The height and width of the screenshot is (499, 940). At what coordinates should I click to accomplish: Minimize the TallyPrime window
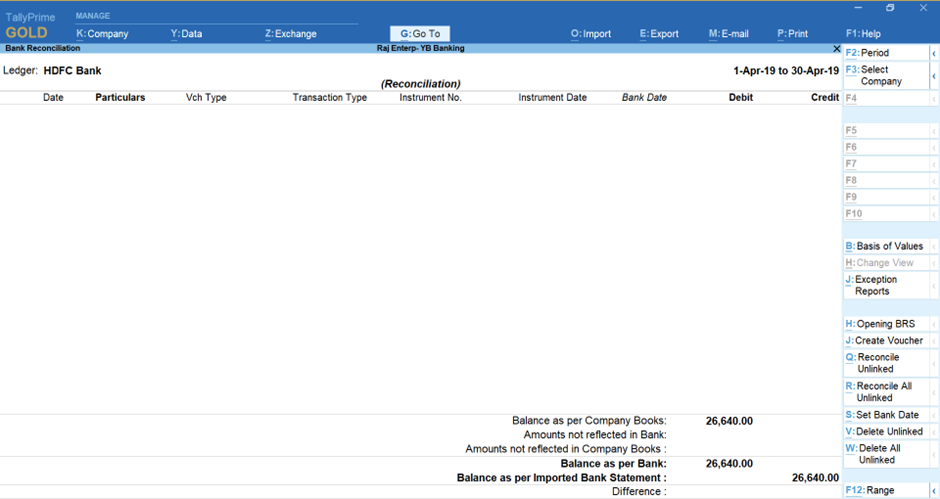(x=858, y=8)
